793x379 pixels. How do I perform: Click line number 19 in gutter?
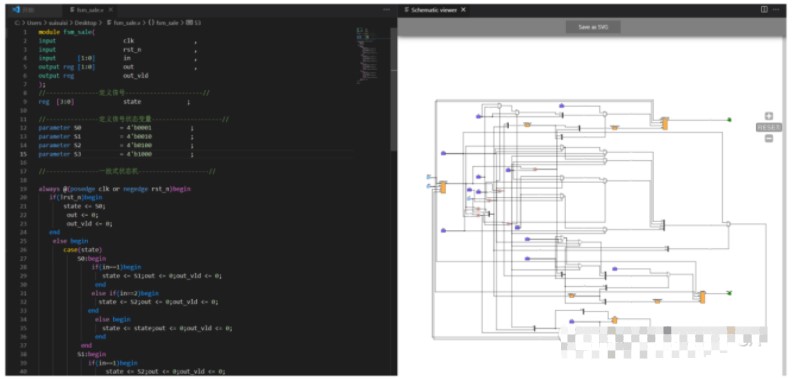pos(24,189)
